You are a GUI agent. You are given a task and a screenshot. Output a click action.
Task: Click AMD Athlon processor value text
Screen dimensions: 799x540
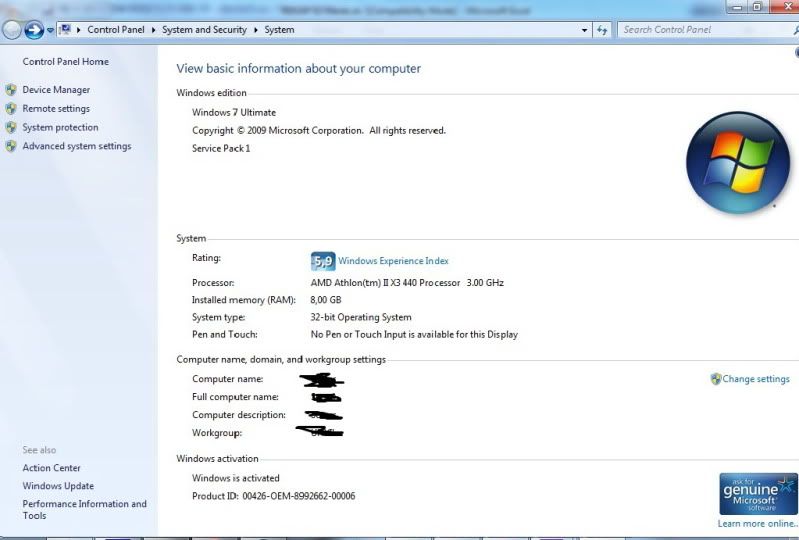(407, 283)
